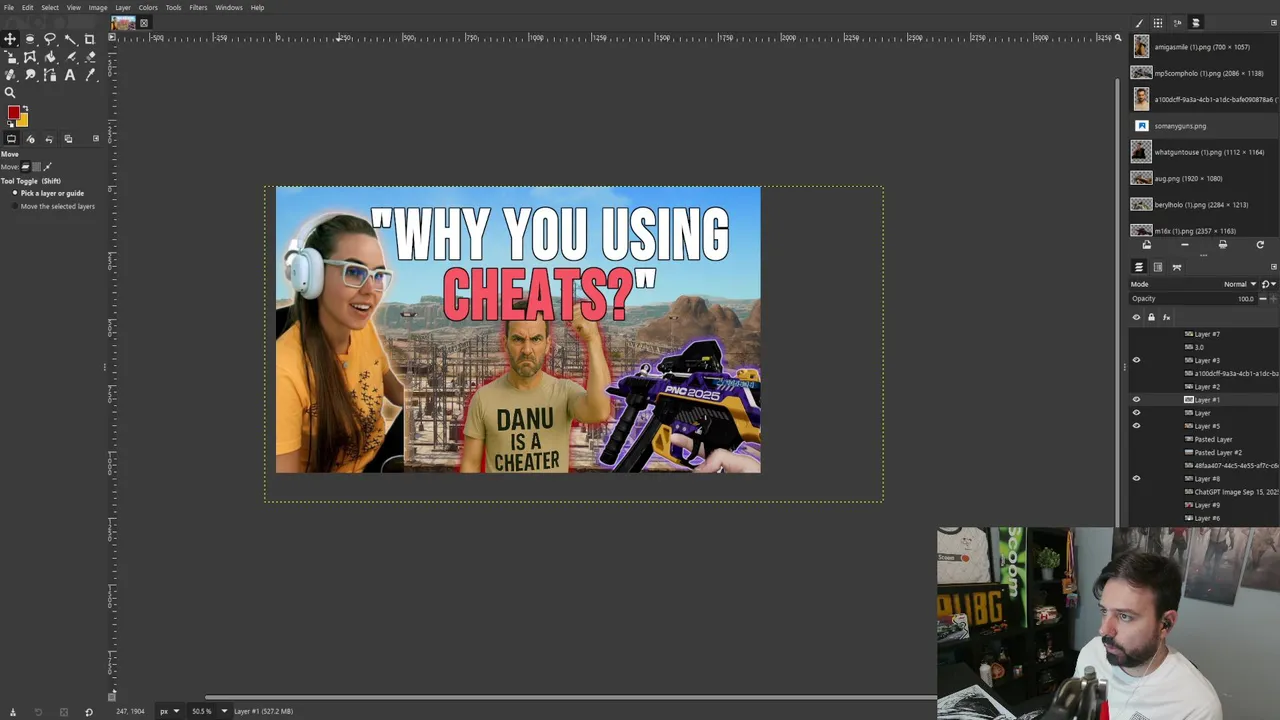This screenshot has width=1280, height=720.
Task: Select the Eraser tool
Action: click(89, 57)
